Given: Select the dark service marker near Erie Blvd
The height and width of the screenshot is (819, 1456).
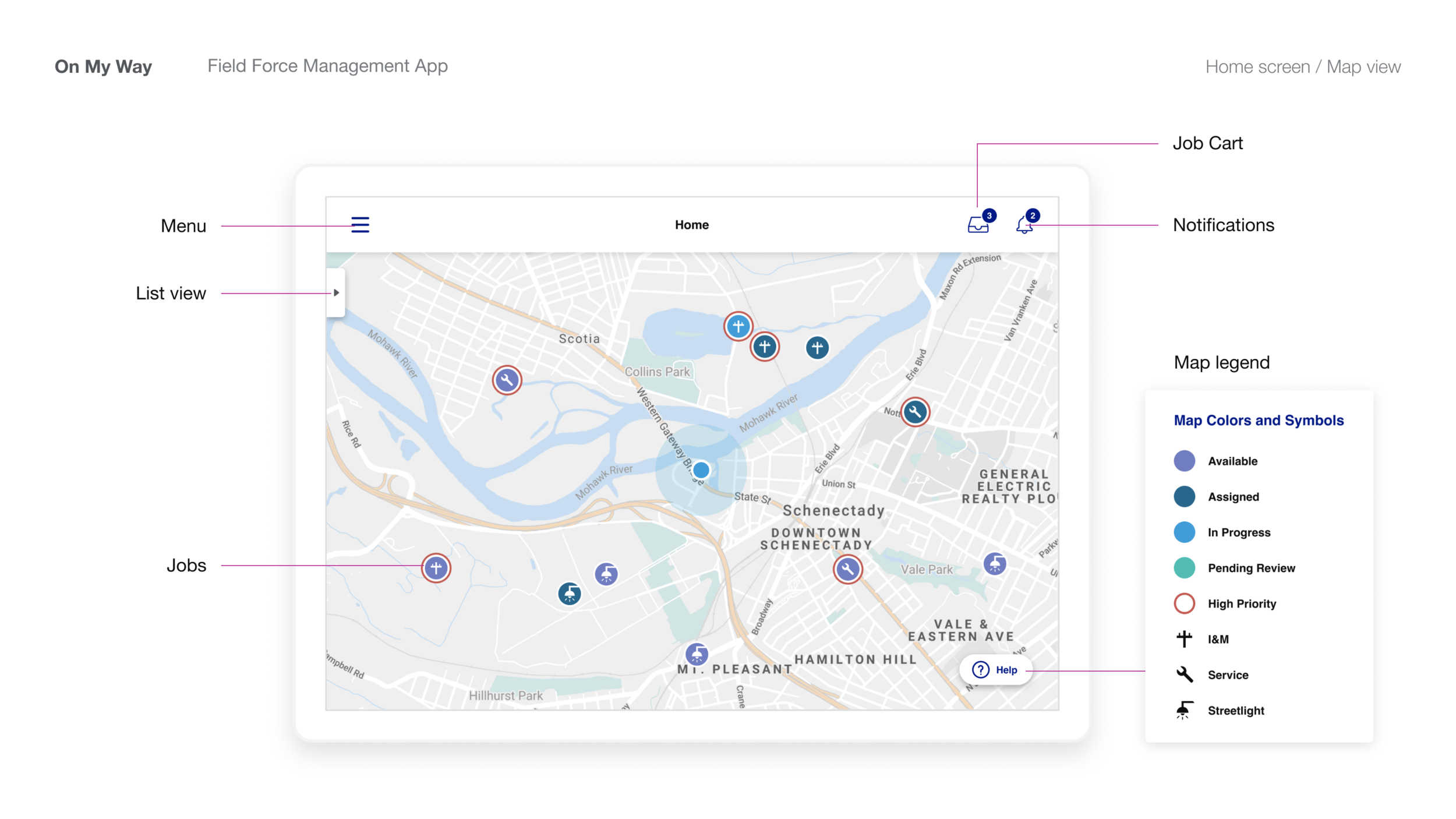Looking at the screenshot, I should [x=915, y=412].
